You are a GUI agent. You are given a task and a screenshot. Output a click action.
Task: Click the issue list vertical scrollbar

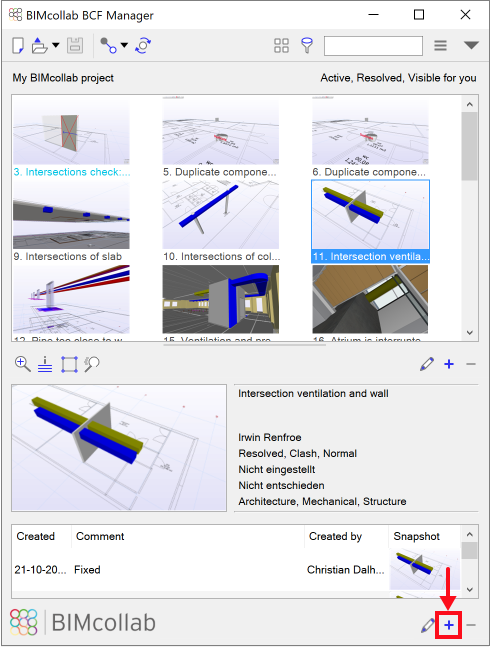[x=470, y=218]
